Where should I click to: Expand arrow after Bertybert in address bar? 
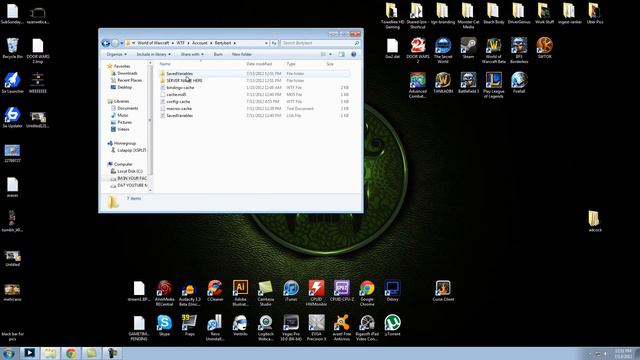(x=236, y=43)
